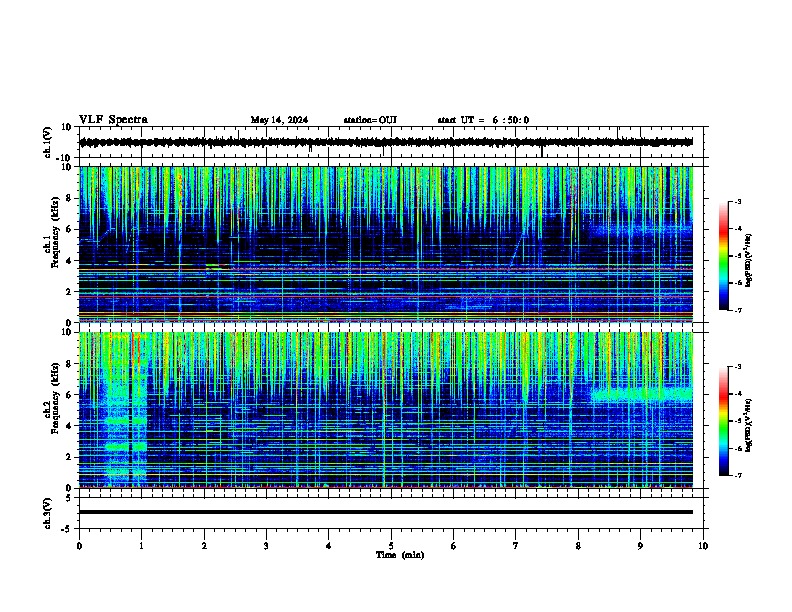Click the ch.1 "Frequency (kHz)" axis label
The image size is (792, 612).
[x=55, y=232]
